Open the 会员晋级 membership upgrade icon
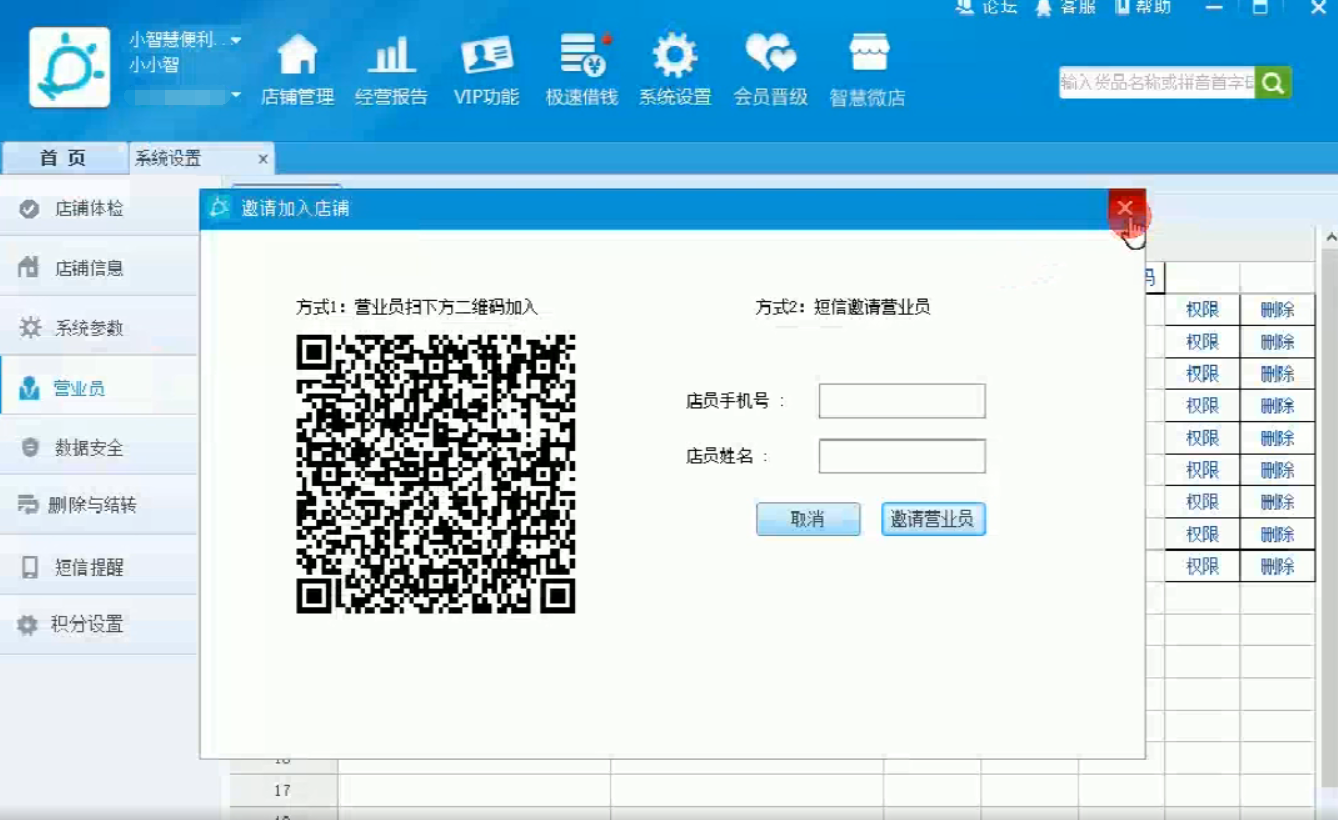Image resolution: width=1338 pixels, height=820 pixels. point(770,68)
